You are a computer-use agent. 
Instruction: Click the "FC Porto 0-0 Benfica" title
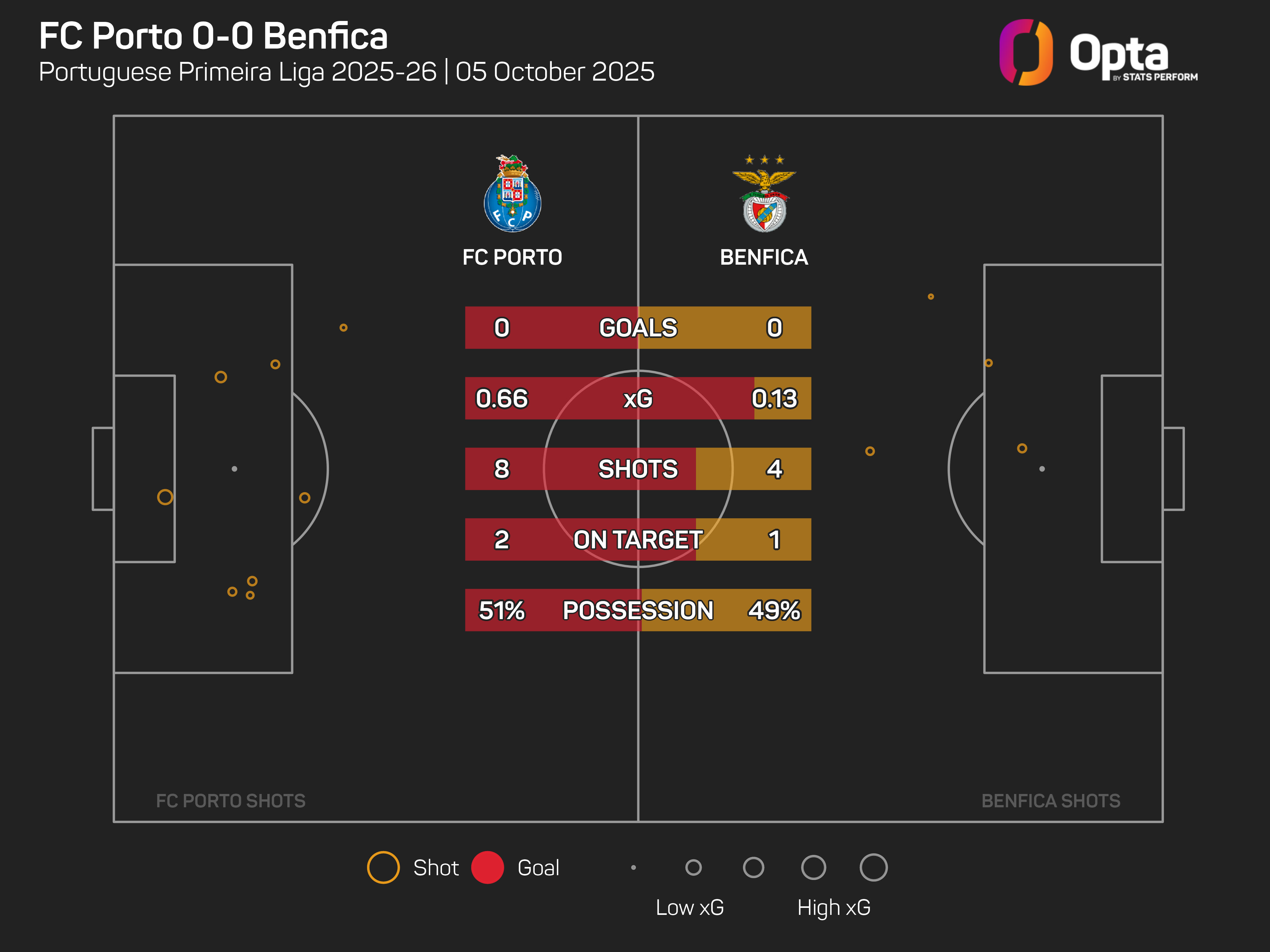point(214,36)
